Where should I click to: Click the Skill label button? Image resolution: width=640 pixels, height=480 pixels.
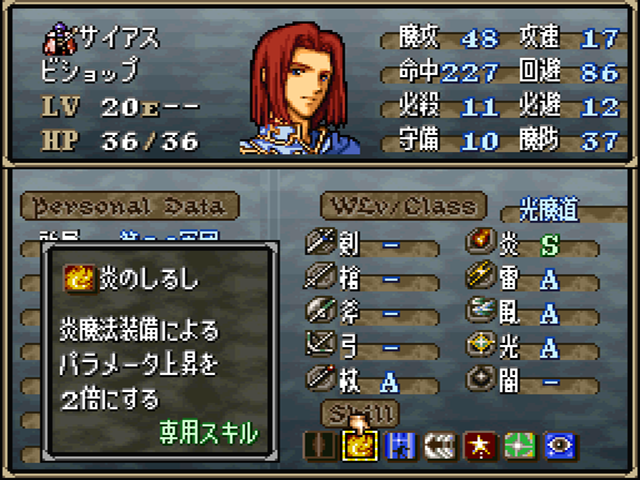pyautogui.click(x=360, y=413)
